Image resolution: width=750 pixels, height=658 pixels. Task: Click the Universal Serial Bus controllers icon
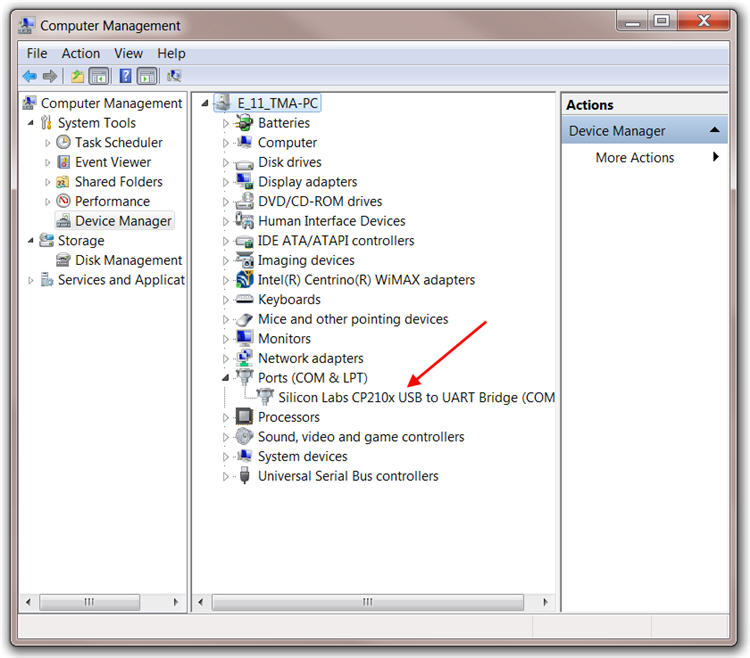pos(244,475)
